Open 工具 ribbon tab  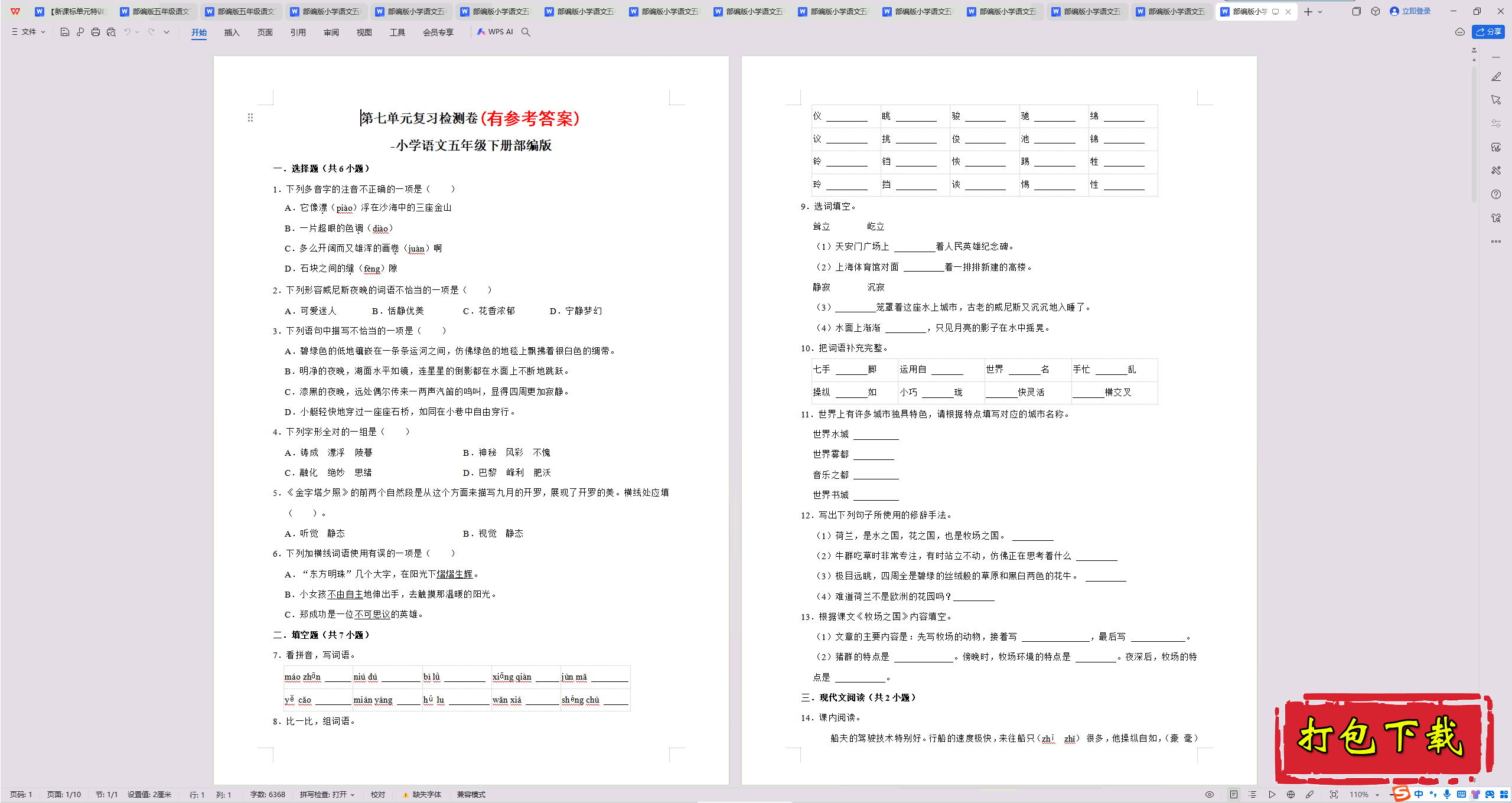(397, 32)
